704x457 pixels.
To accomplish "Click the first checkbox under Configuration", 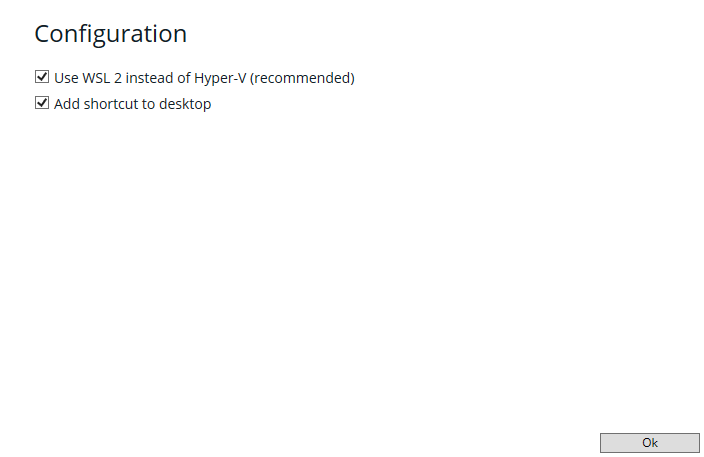I will (42, 77).
